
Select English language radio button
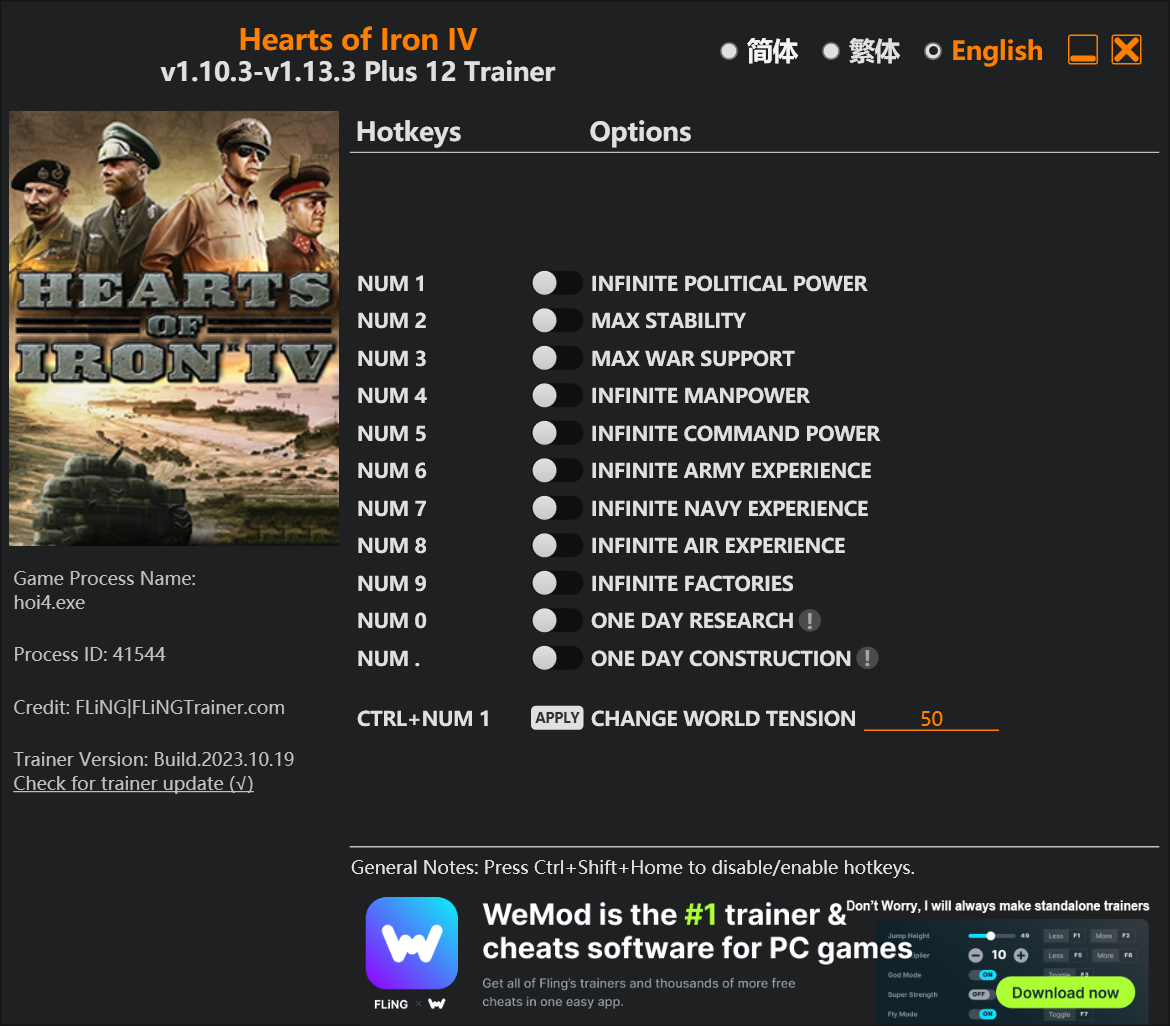tap(933, 51)
